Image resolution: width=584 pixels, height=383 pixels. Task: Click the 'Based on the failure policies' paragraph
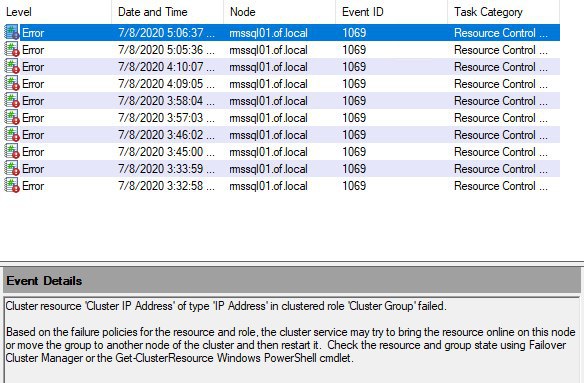coord(291,345)
